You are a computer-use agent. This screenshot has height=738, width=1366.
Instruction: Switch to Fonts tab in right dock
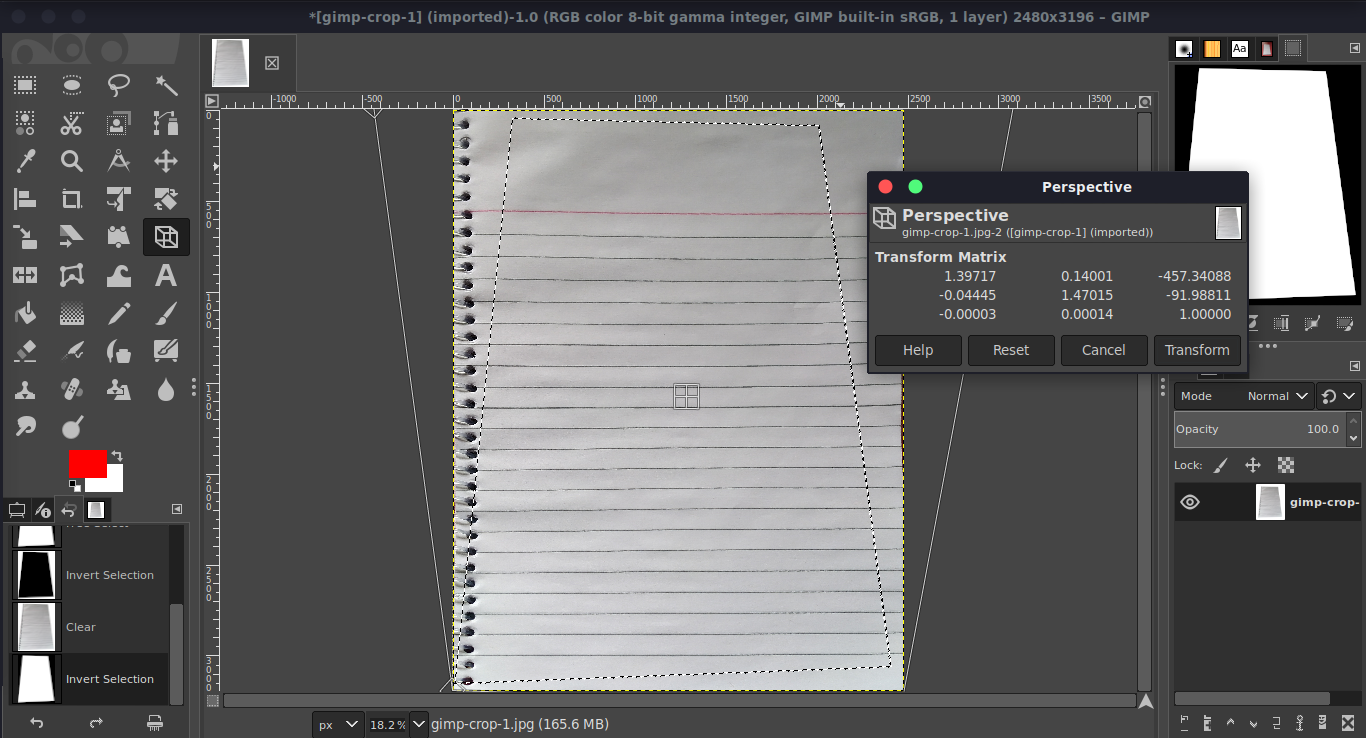pos(1240,48)
